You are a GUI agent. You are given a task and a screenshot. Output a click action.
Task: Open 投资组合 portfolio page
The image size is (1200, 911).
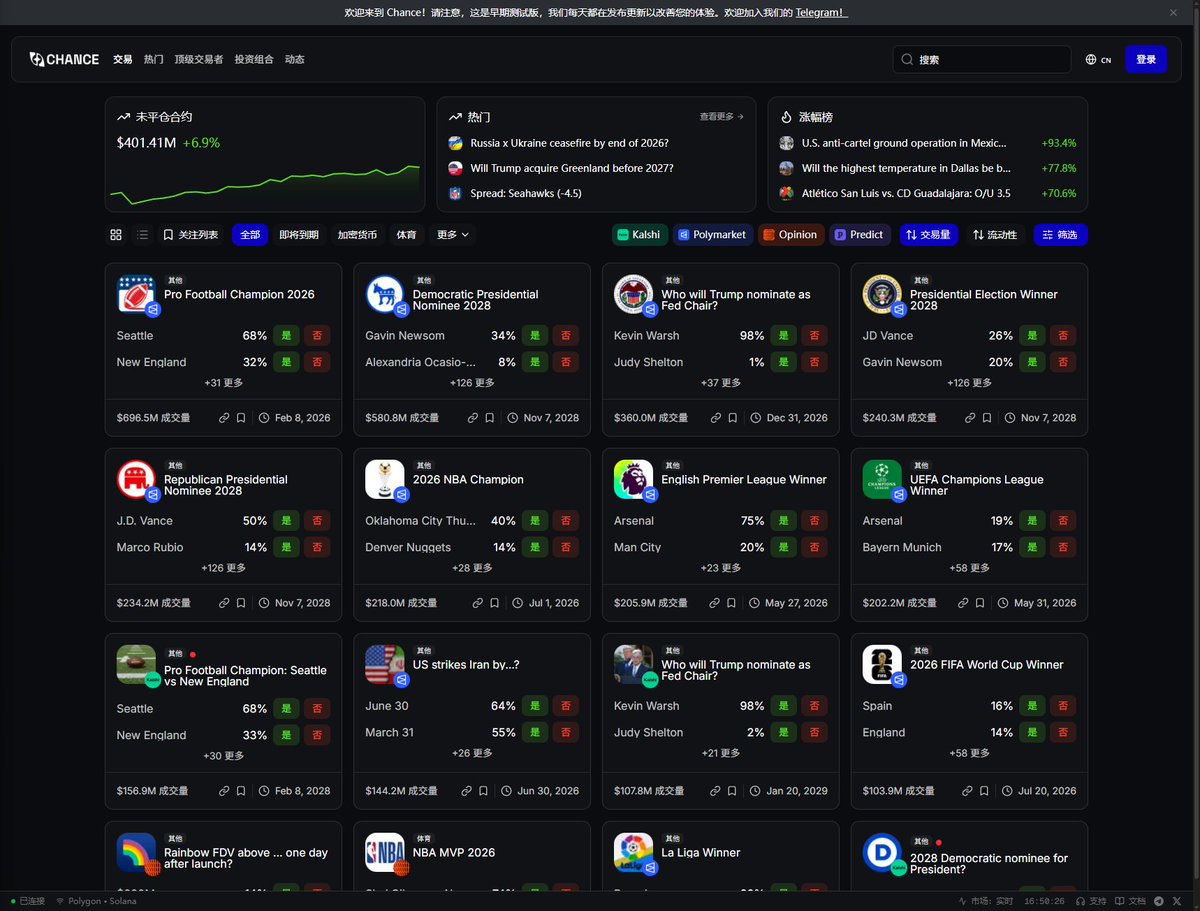point(254,60)
